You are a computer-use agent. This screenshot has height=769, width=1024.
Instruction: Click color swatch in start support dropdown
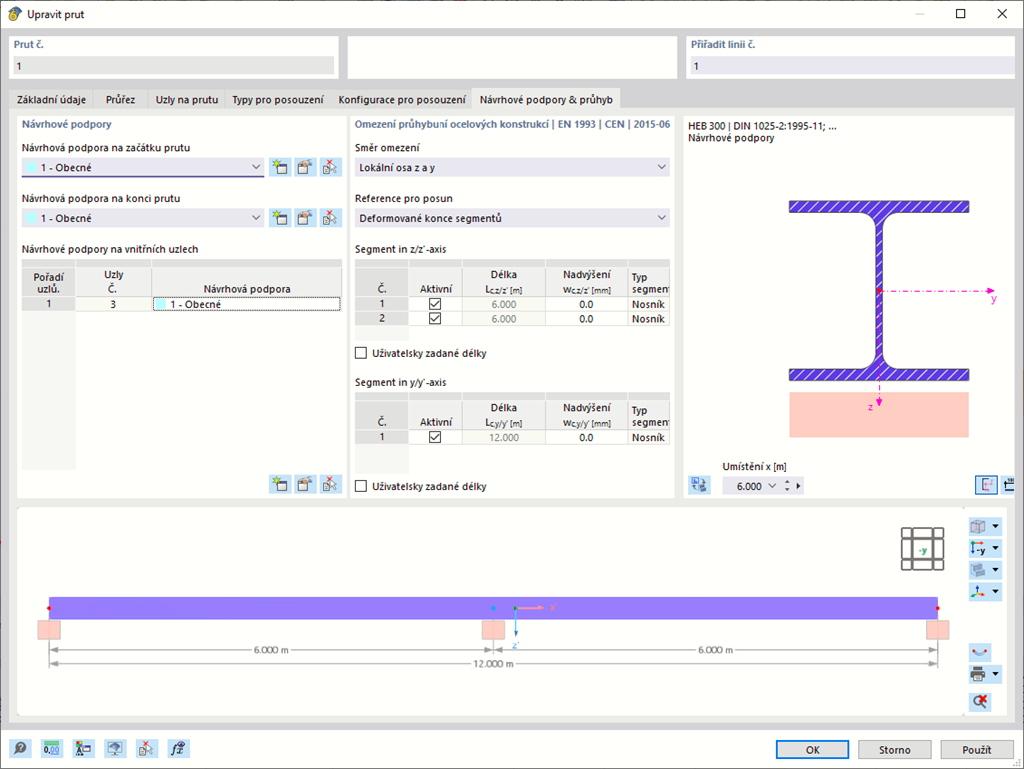click(31, 167)
